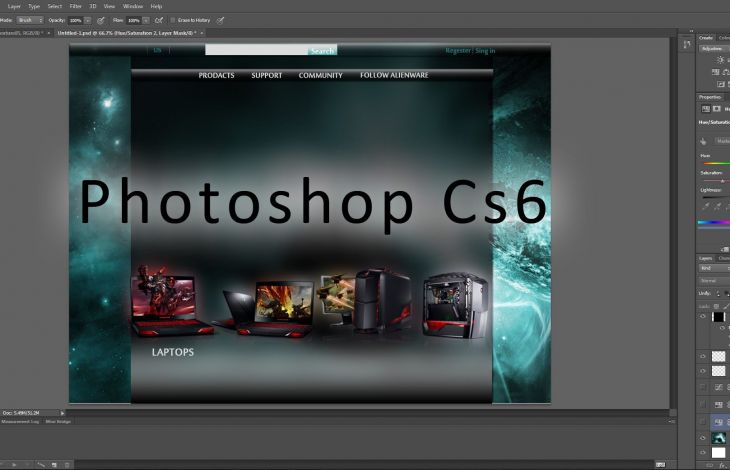Click SUPPORT in the mockup navigation bar

(x=267, y=75)
